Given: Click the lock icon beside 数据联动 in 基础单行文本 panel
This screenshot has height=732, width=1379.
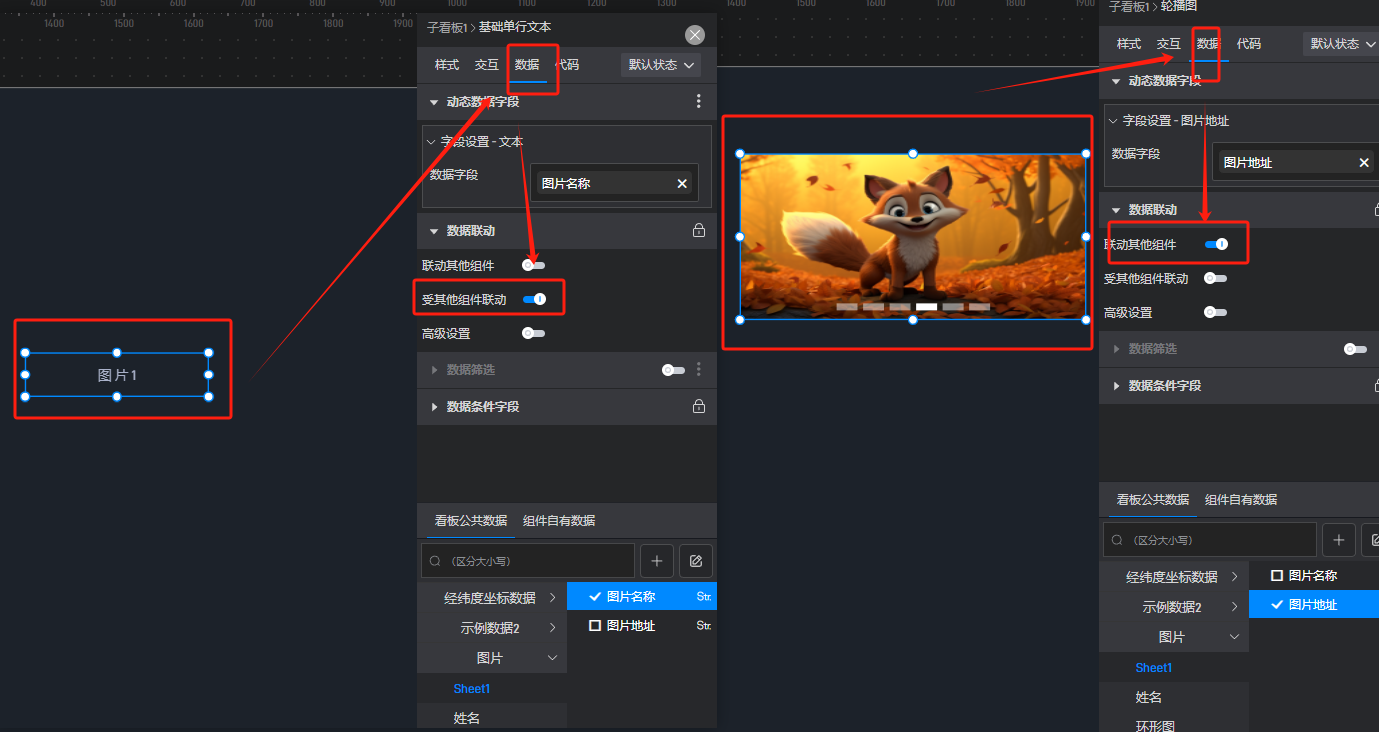Looking at the screenshot, I should (x=699, y=230).
